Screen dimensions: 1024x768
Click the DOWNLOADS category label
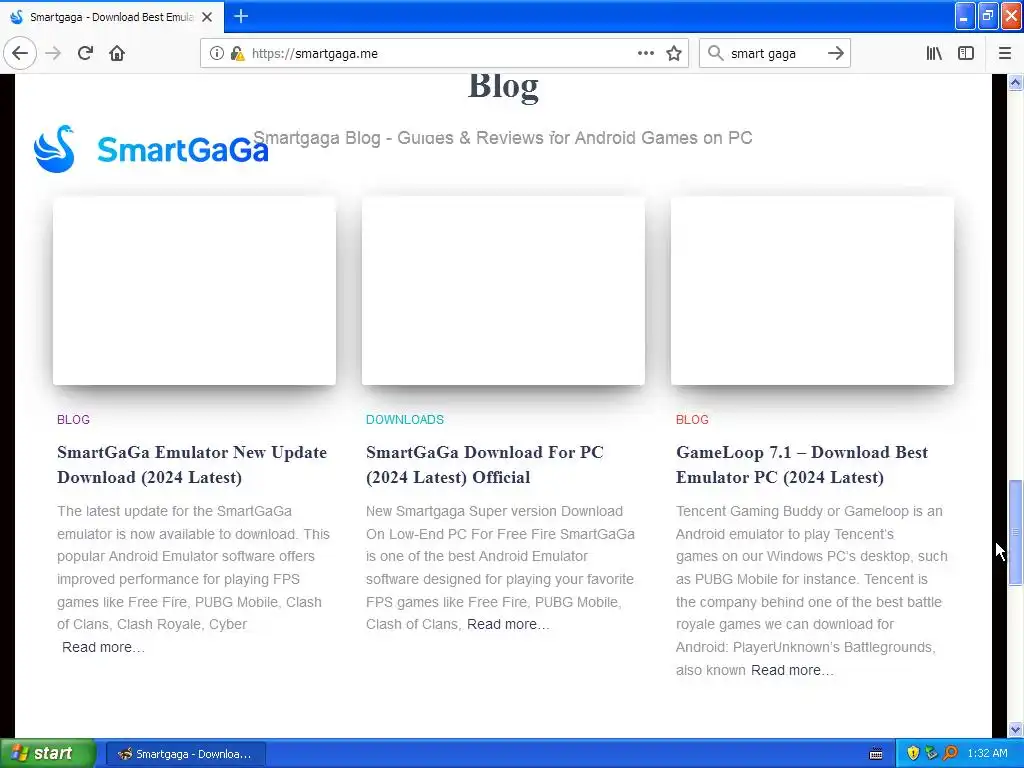405,419
